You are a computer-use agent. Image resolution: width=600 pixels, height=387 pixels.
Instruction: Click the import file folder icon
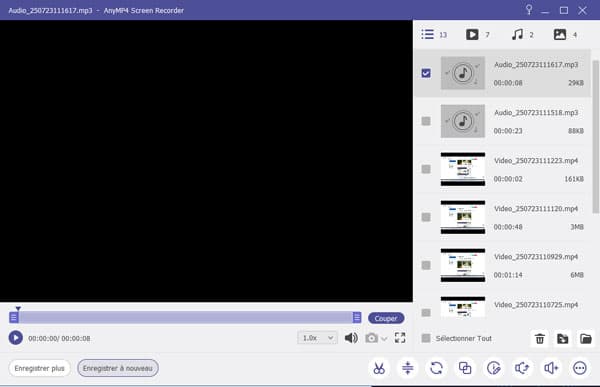coord(562,338)
